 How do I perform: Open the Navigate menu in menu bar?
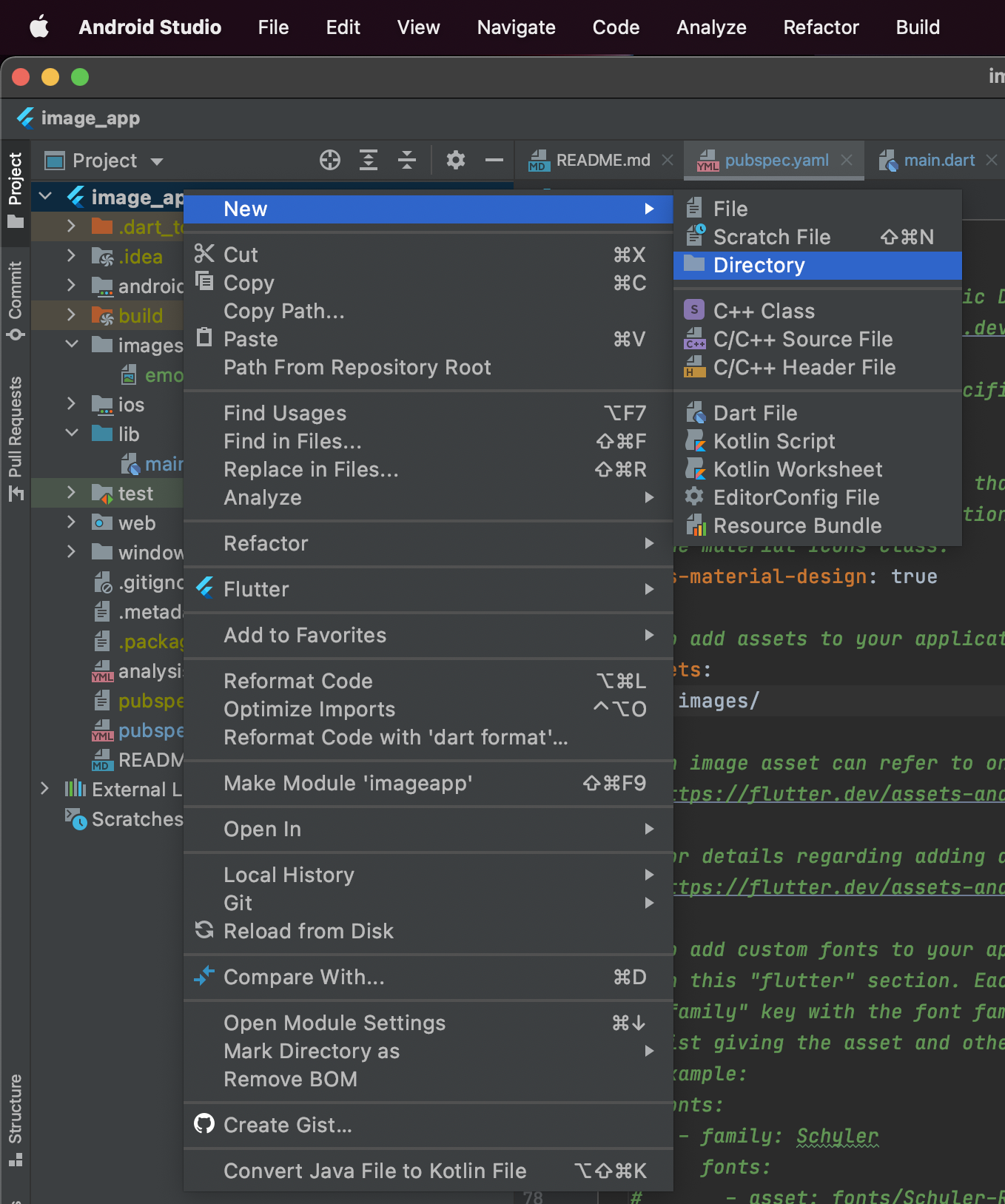click(x=516, y=27)
